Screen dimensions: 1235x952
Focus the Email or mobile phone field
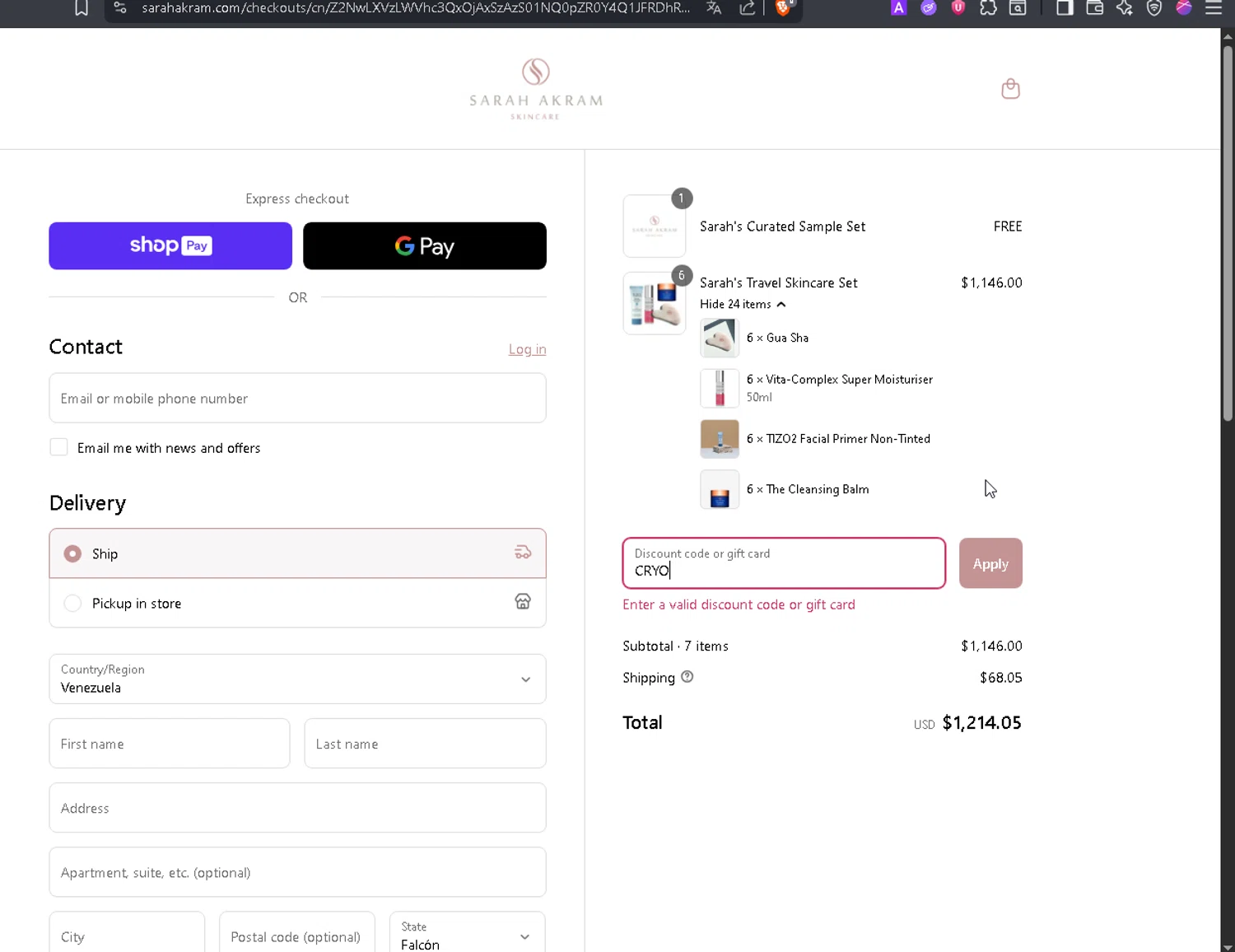pyautogui.click(x=297, y=398)
